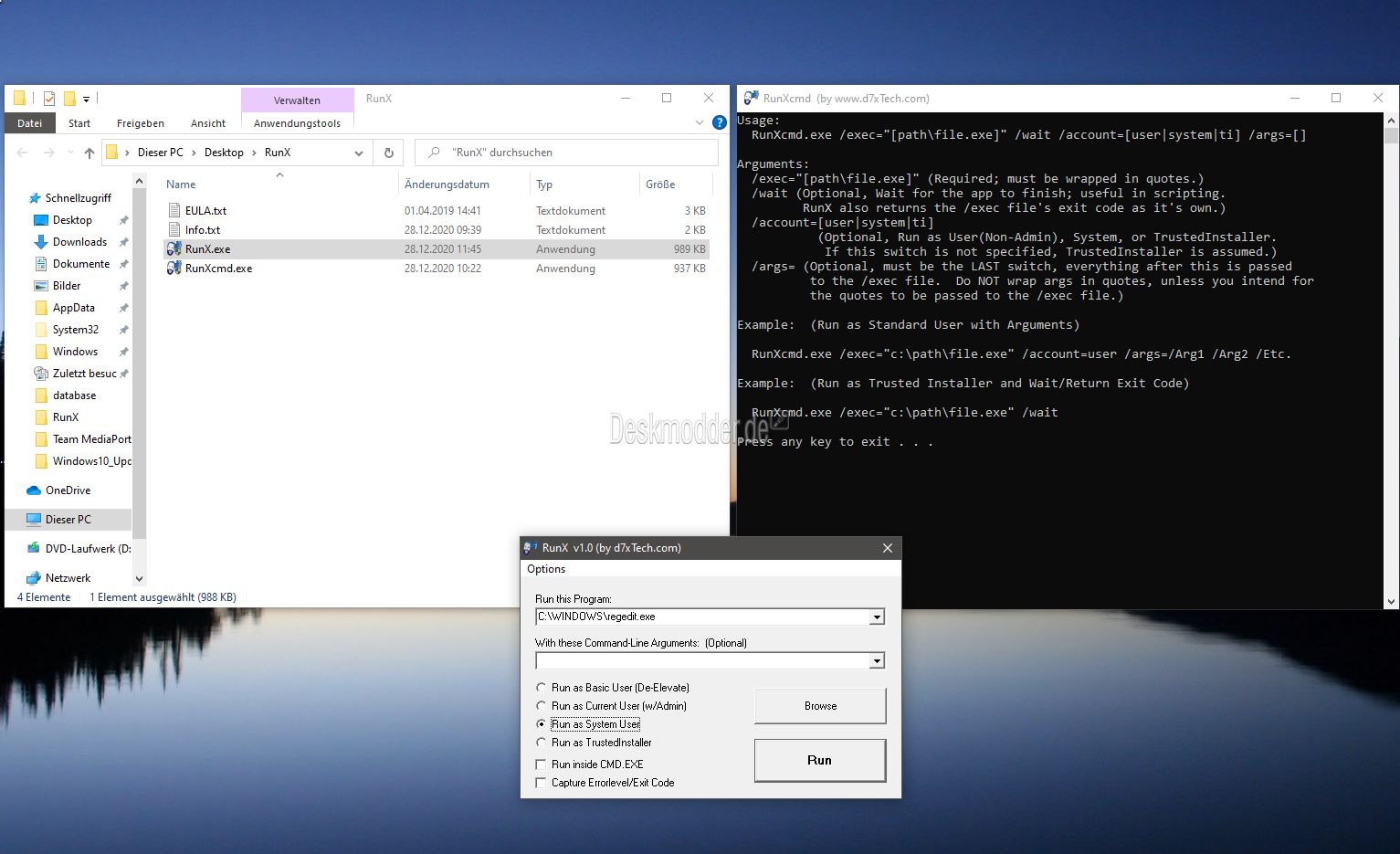The image size is (1400, 854).
Task: Open Explorer help via blue question mark
Action: click(x=719, y=122)
